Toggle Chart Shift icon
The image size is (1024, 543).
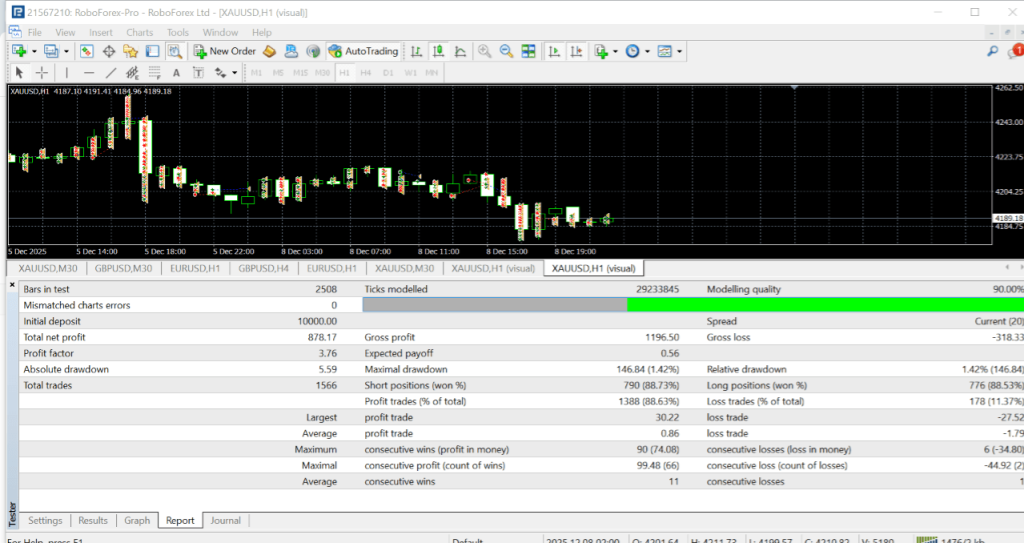(576, 51)
